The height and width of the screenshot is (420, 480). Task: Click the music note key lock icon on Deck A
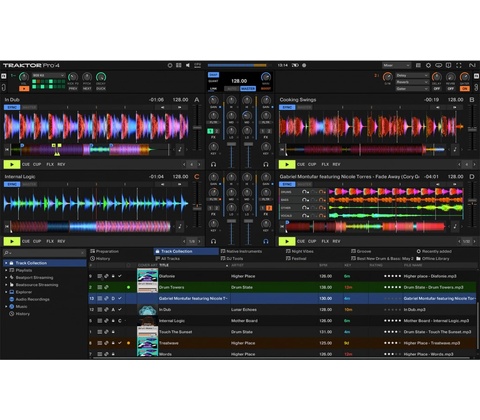[x=180, y=150]
